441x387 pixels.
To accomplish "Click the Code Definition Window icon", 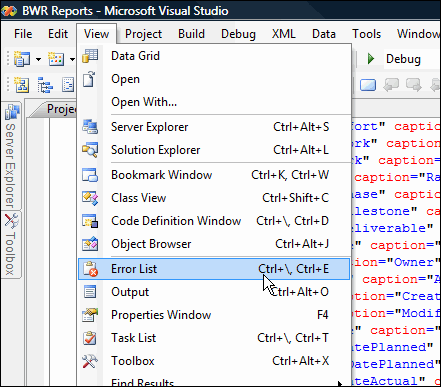I will pyautogui.click(x=90, y=221).
